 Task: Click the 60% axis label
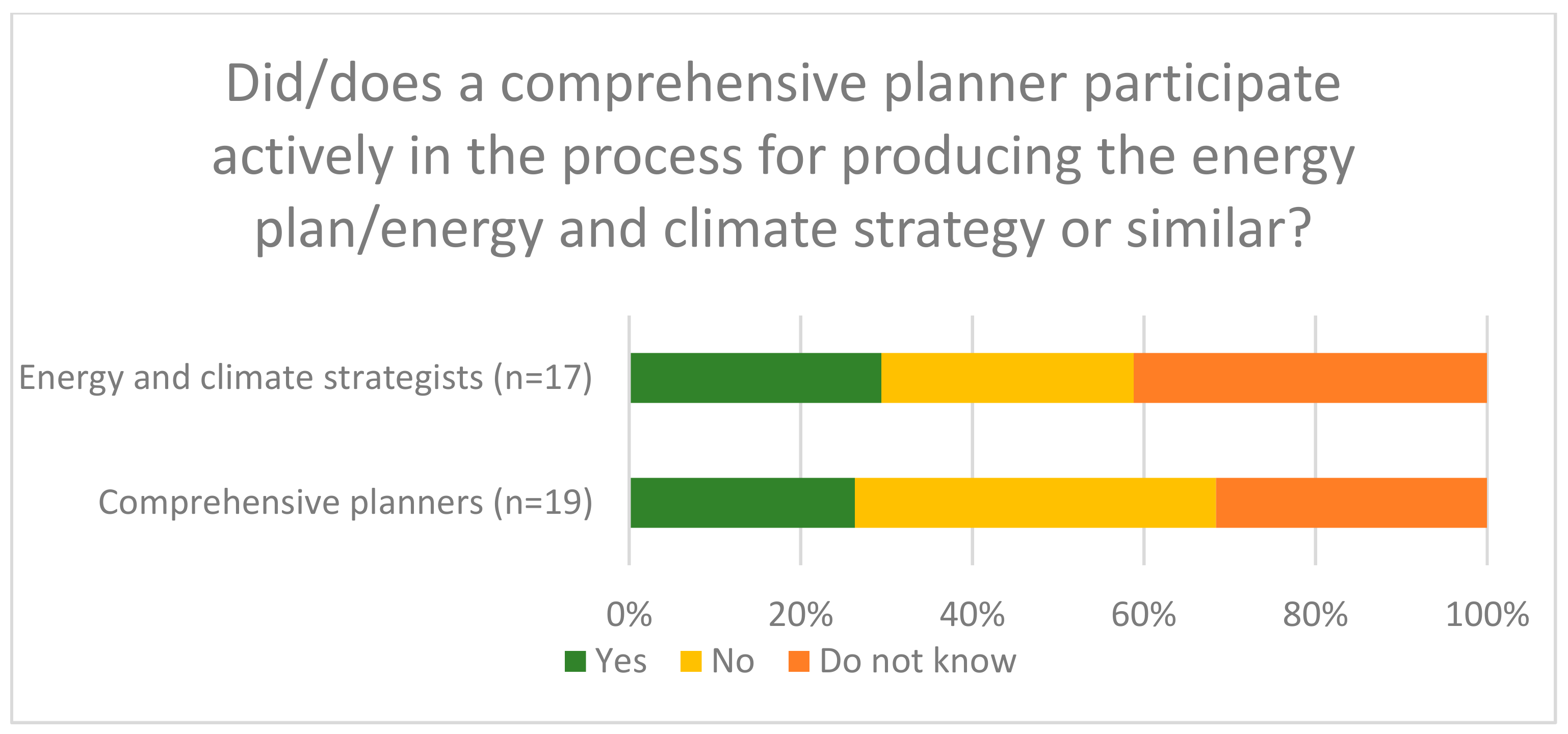tap(1144, 615)
